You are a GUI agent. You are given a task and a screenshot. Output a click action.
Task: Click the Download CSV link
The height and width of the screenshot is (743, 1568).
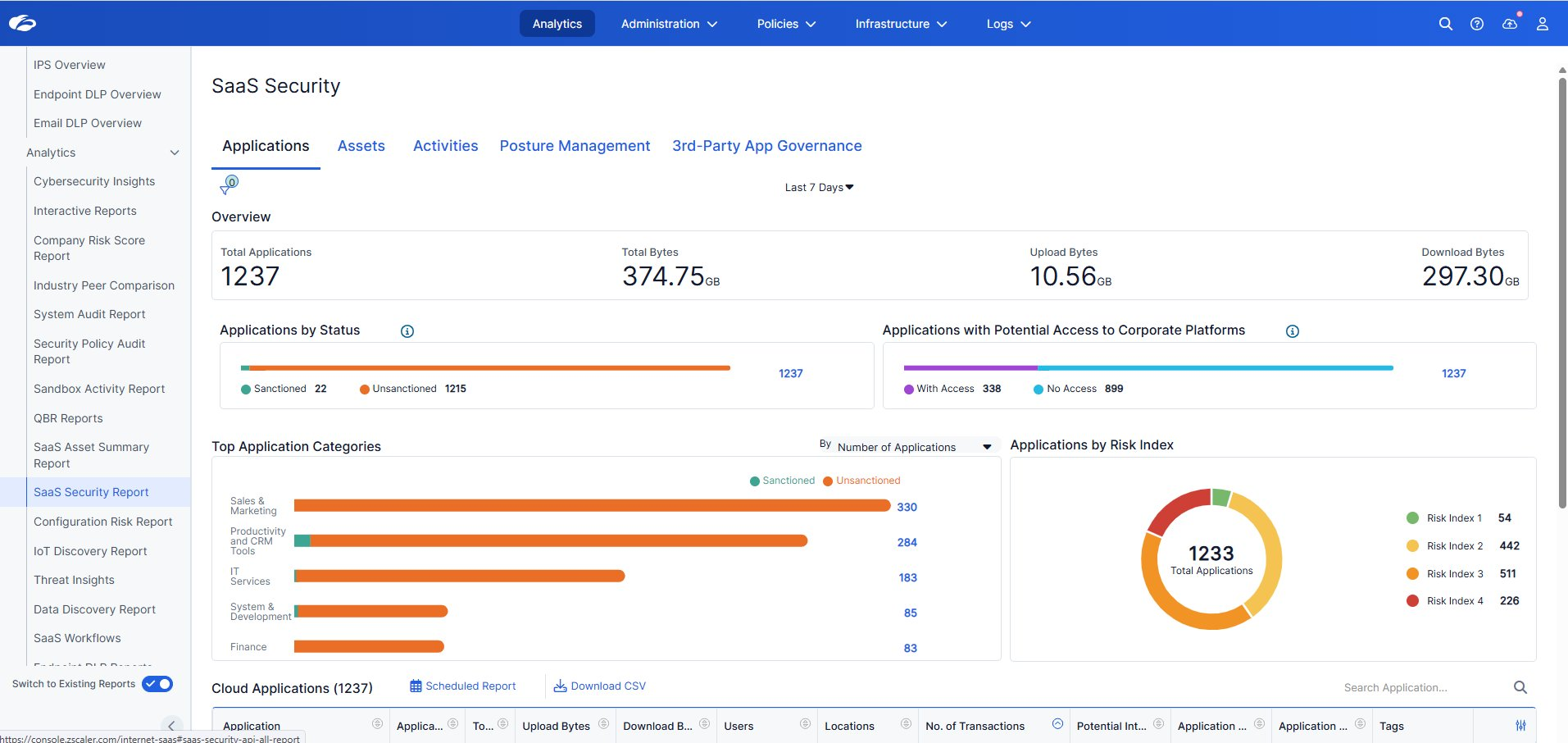600,686
